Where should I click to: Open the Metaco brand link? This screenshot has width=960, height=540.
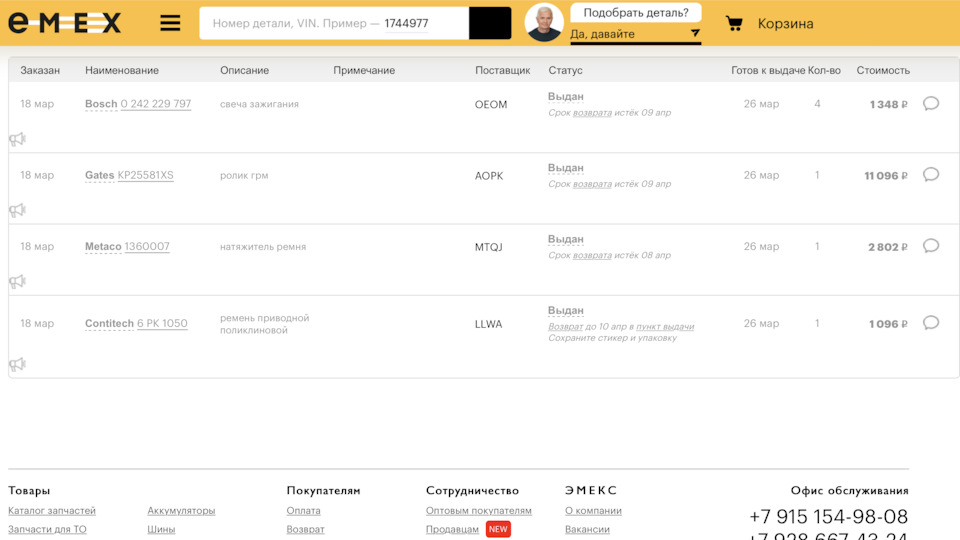coord(103,246)
